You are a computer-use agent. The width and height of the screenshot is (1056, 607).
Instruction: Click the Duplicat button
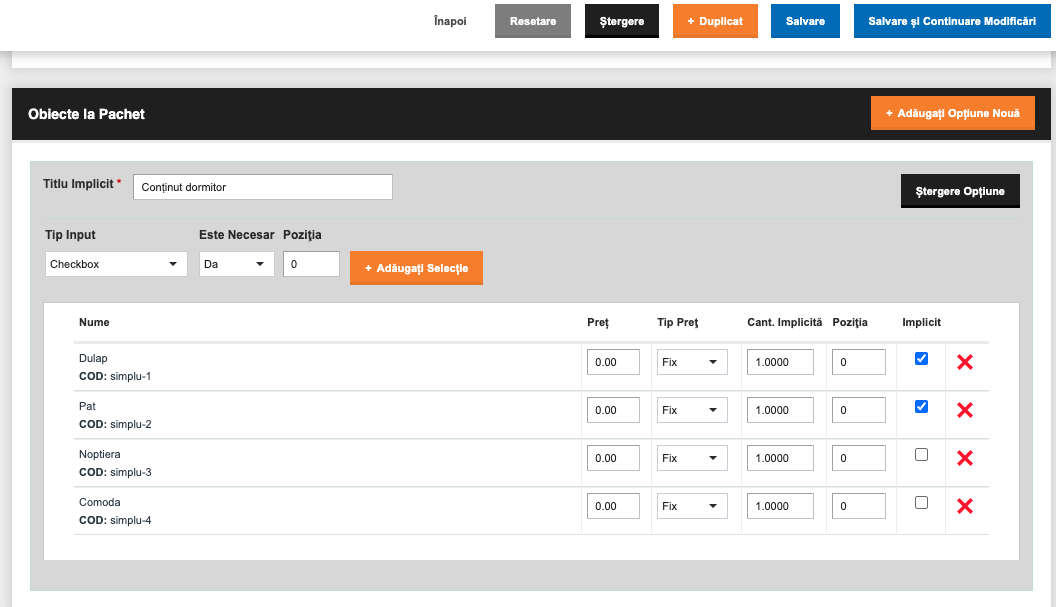[715, 21]
